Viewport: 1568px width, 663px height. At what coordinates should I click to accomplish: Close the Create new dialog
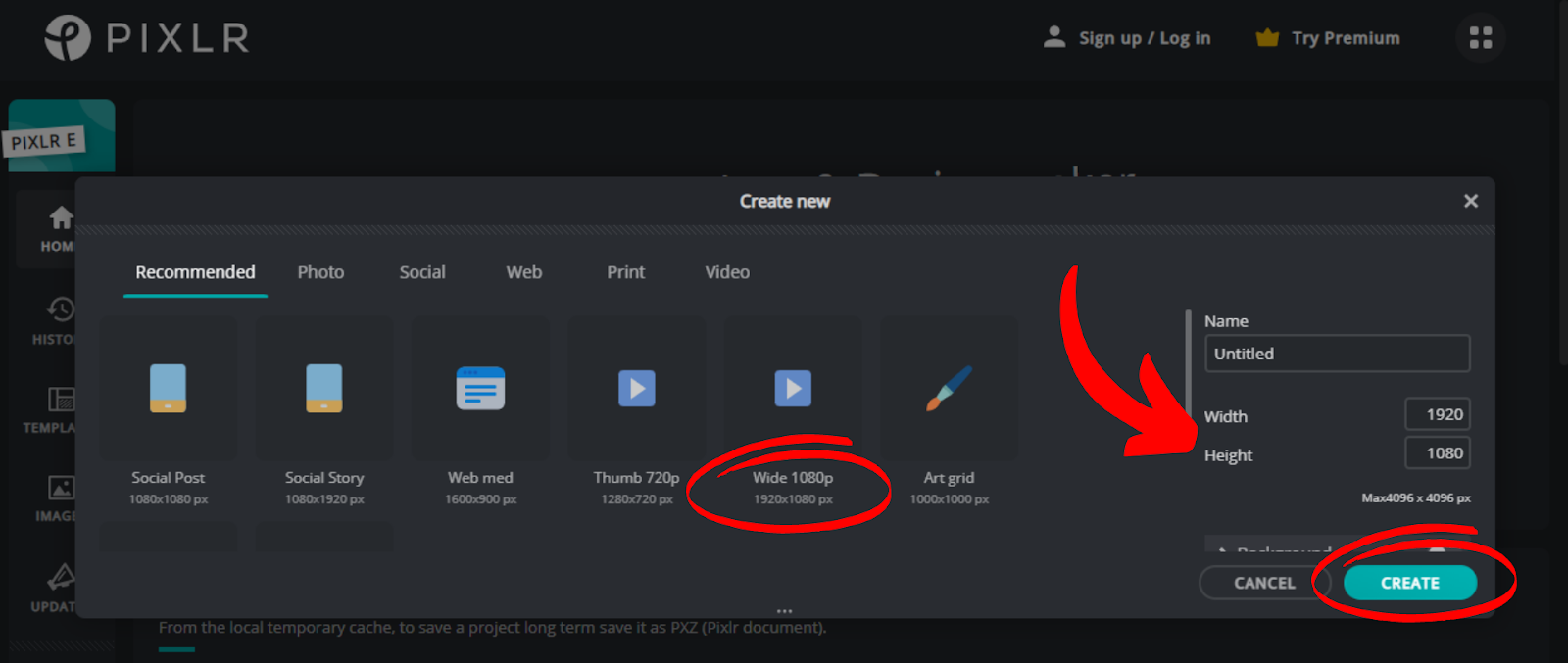1470,201
